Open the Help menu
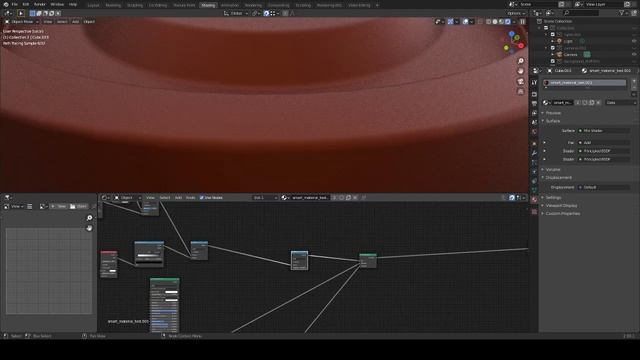Image resolution: width=640 pixels, height=360 pixels. click(73, 4)
